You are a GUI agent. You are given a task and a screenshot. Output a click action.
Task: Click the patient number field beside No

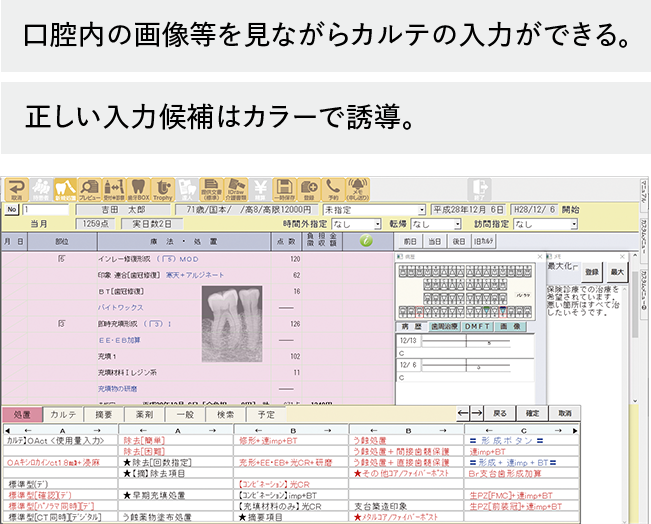pos(38,210)
